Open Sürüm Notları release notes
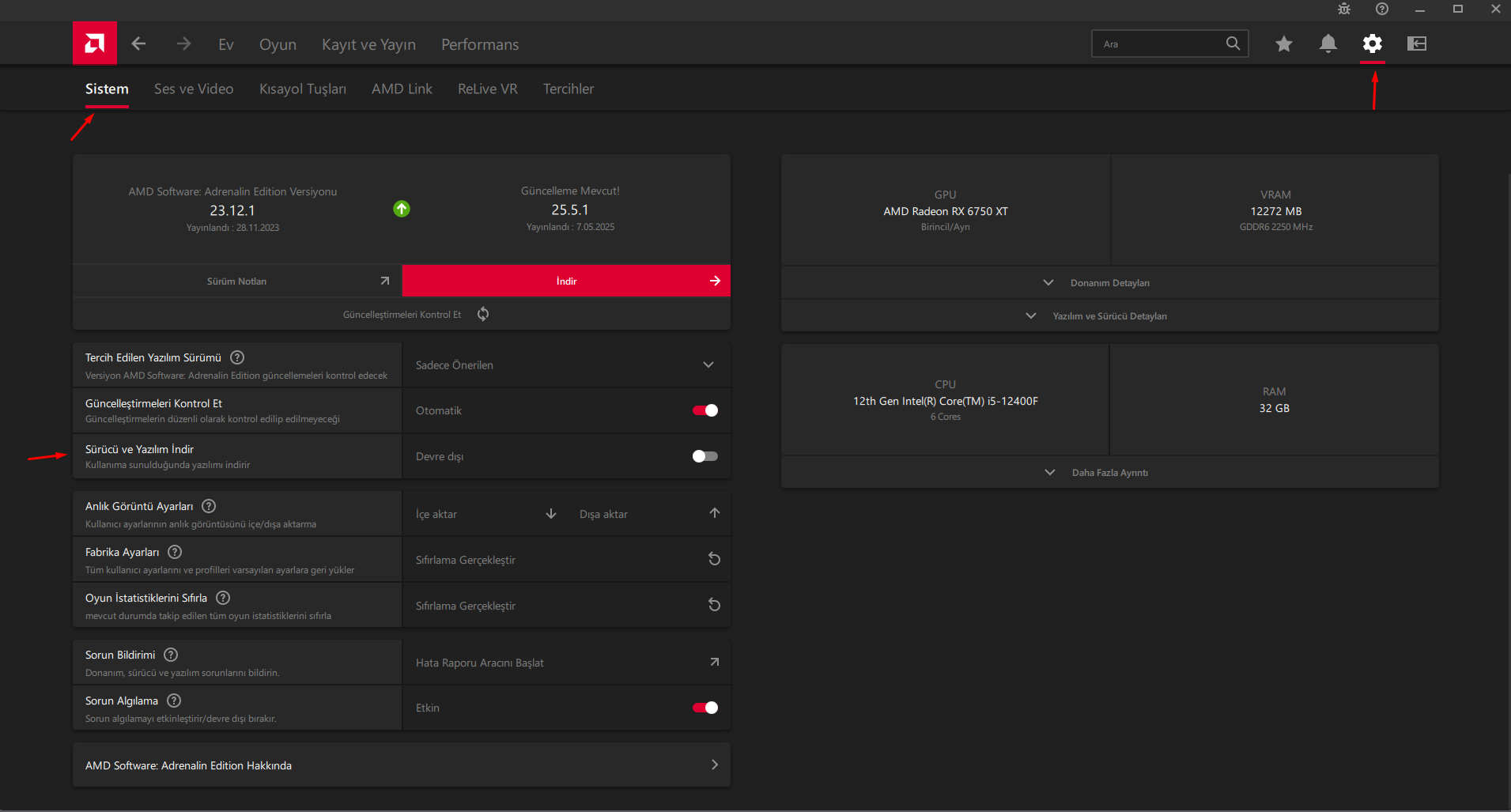The image size is (1511, 812). pyautogui.click(x=237, y=281)
